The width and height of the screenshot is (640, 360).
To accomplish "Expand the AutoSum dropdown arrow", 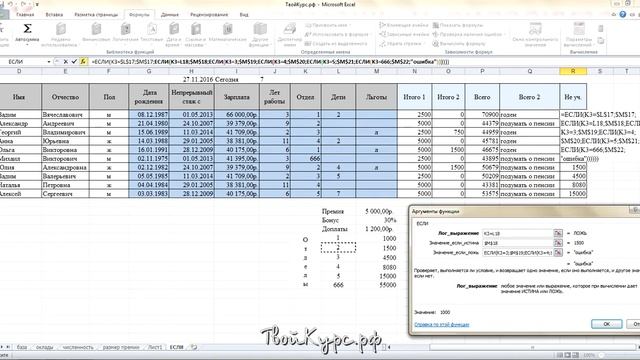I will point(27,44).
